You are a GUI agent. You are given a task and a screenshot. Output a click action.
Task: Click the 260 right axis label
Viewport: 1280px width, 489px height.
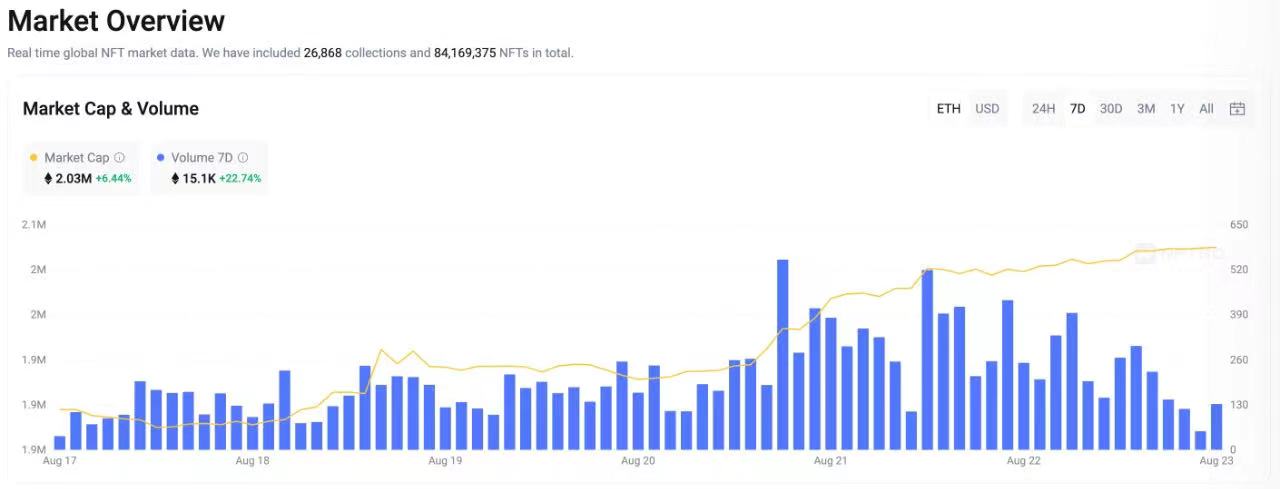tap(1238, 360)
